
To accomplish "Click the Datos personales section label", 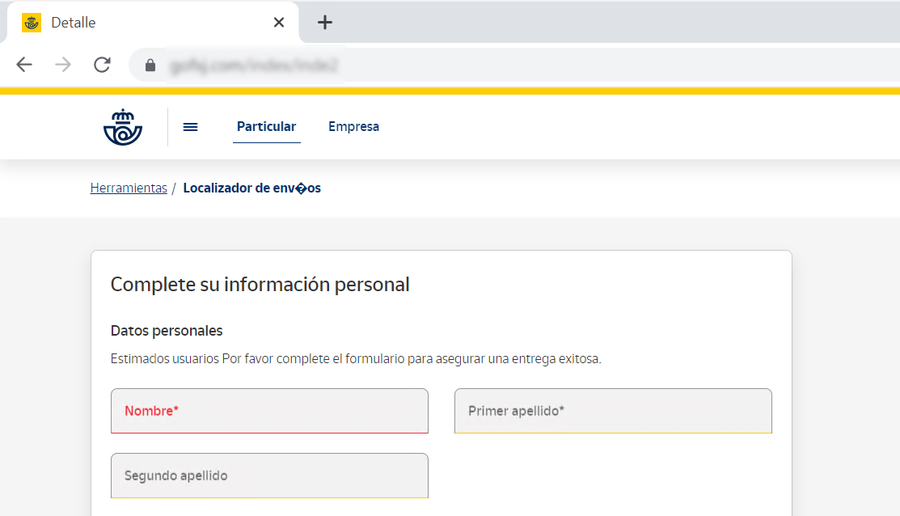I will (166, 331).
